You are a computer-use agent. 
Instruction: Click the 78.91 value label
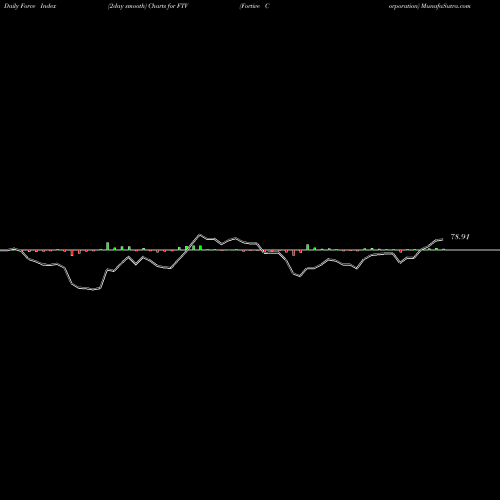[x=460, y=237]
